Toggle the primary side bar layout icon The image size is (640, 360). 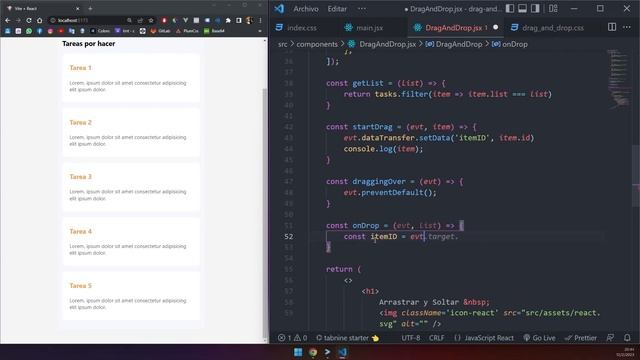coord(510,8)
